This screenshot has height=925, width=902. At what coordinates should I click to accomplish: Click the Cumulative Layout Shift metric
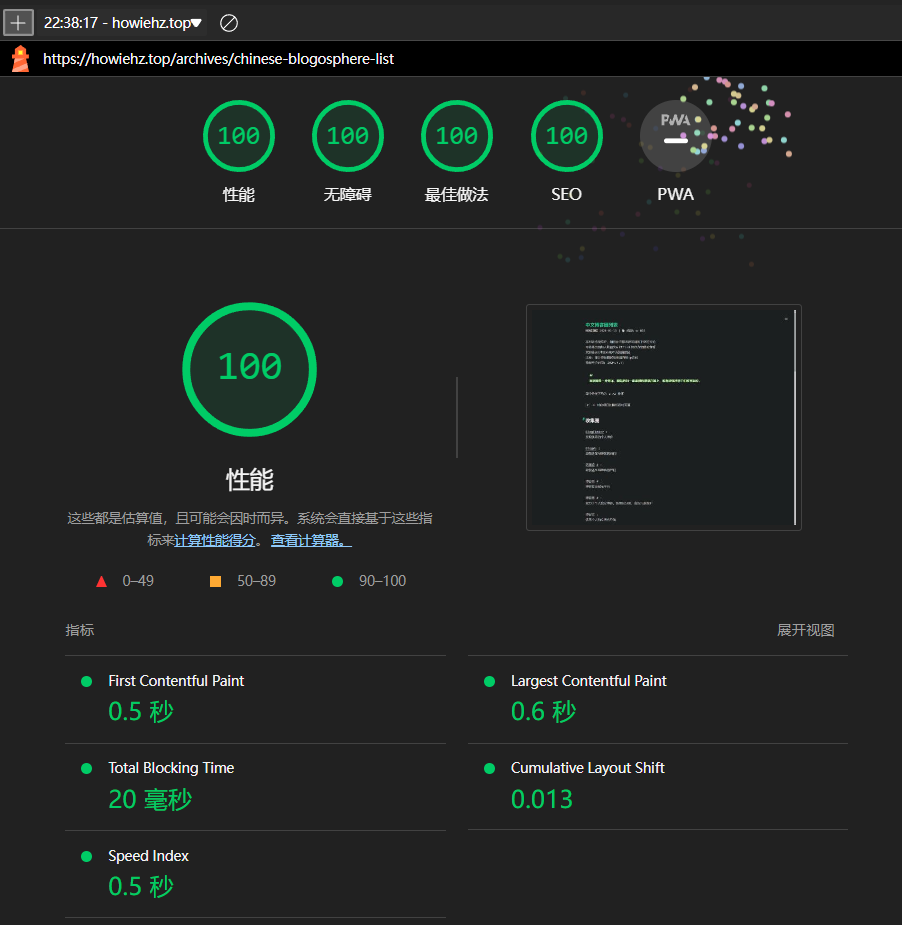[587, 768]
